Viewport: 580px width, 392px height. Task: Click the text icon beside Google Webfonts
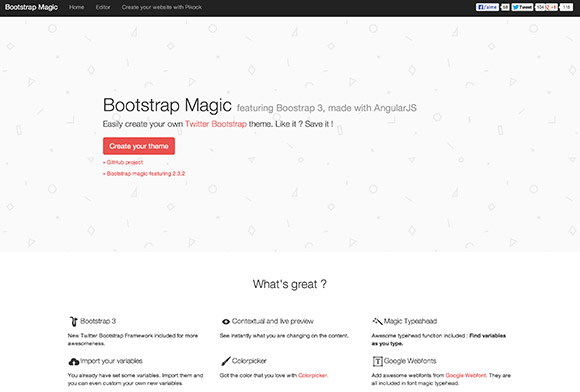click(x=377, y=361)
